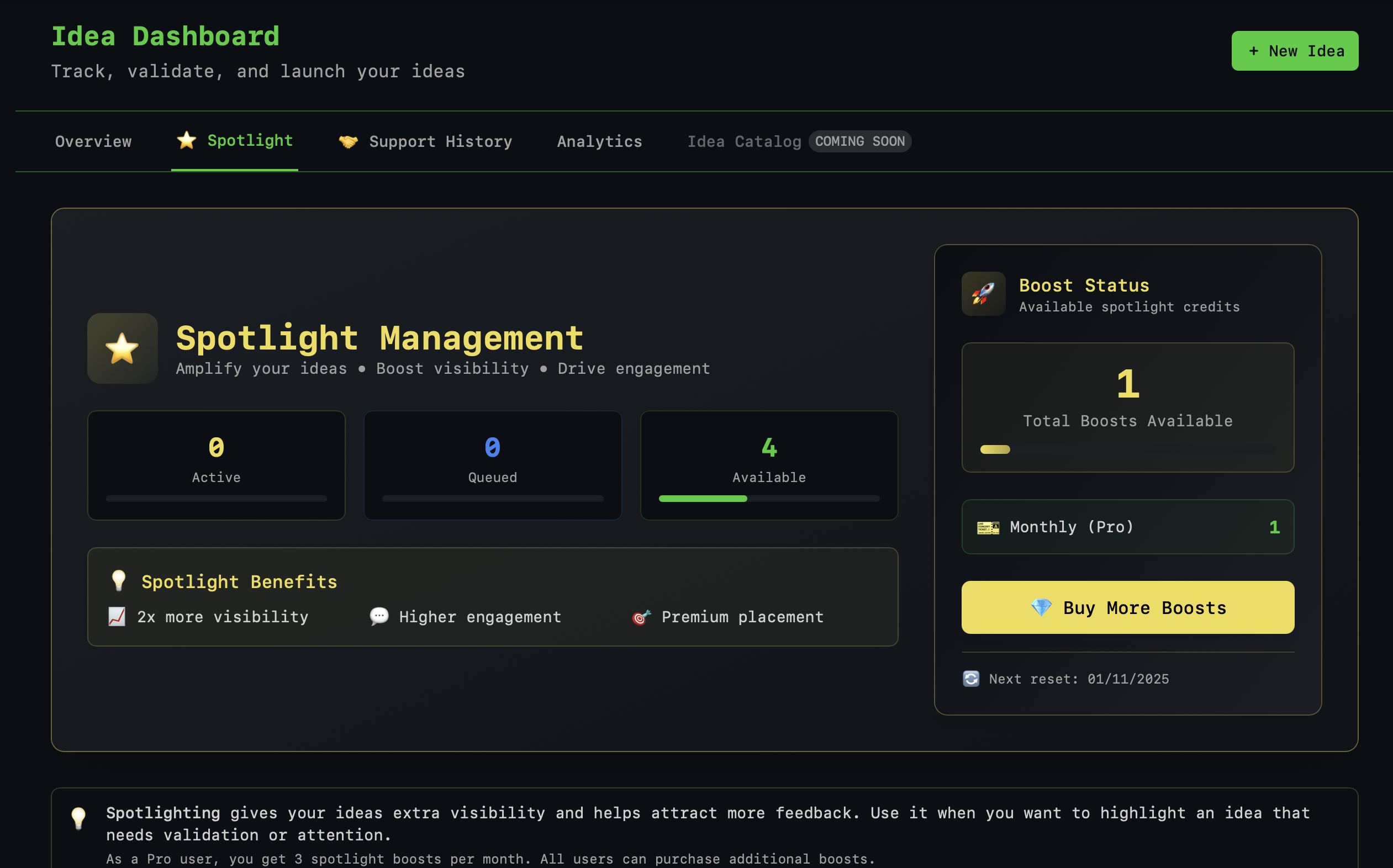Viewport: 1393px width, 868px height.
Task: Click the diamond icon on Buy More Boosts
Action: 1041,607
